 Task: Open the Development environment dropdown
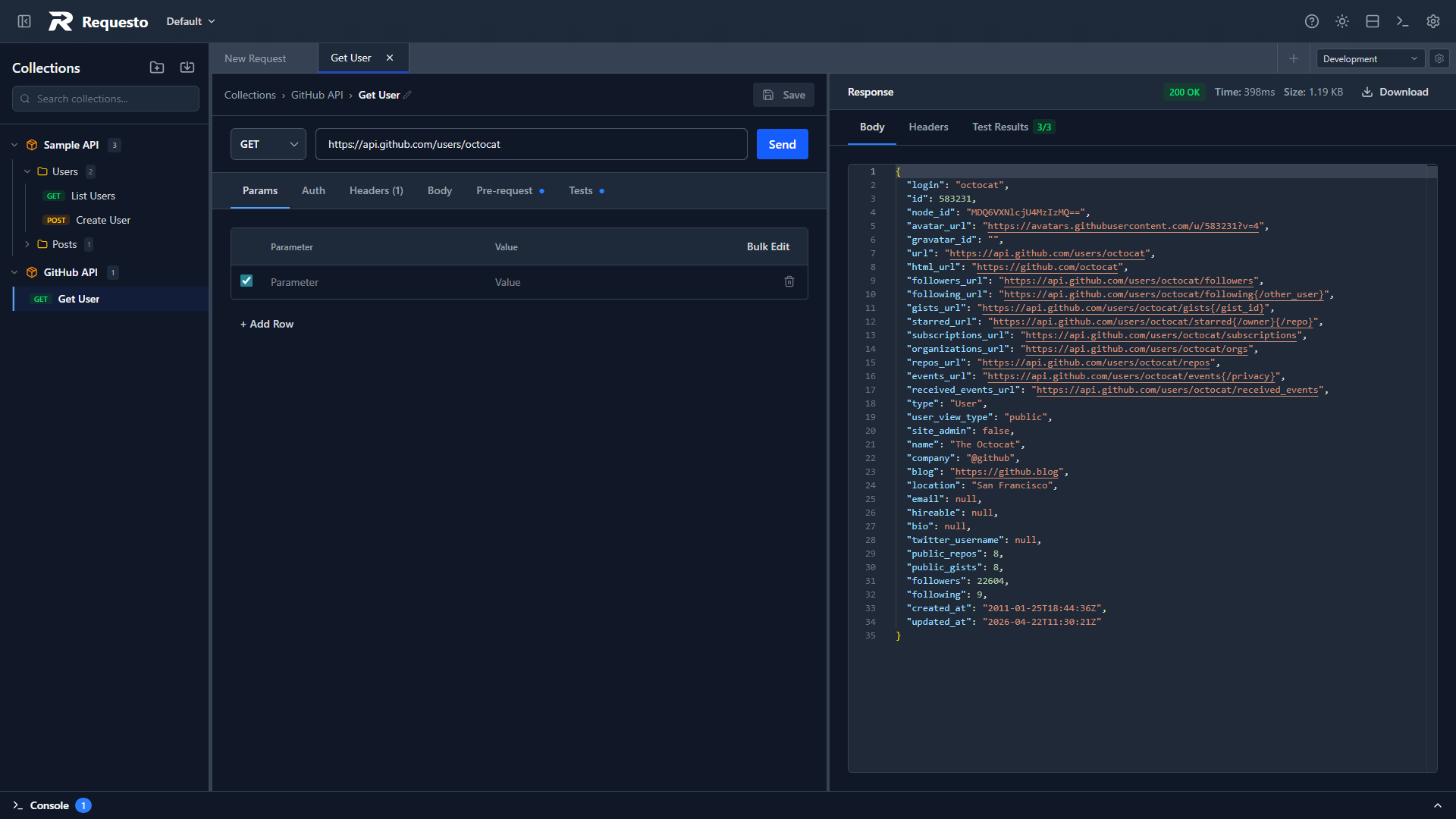1370,58
